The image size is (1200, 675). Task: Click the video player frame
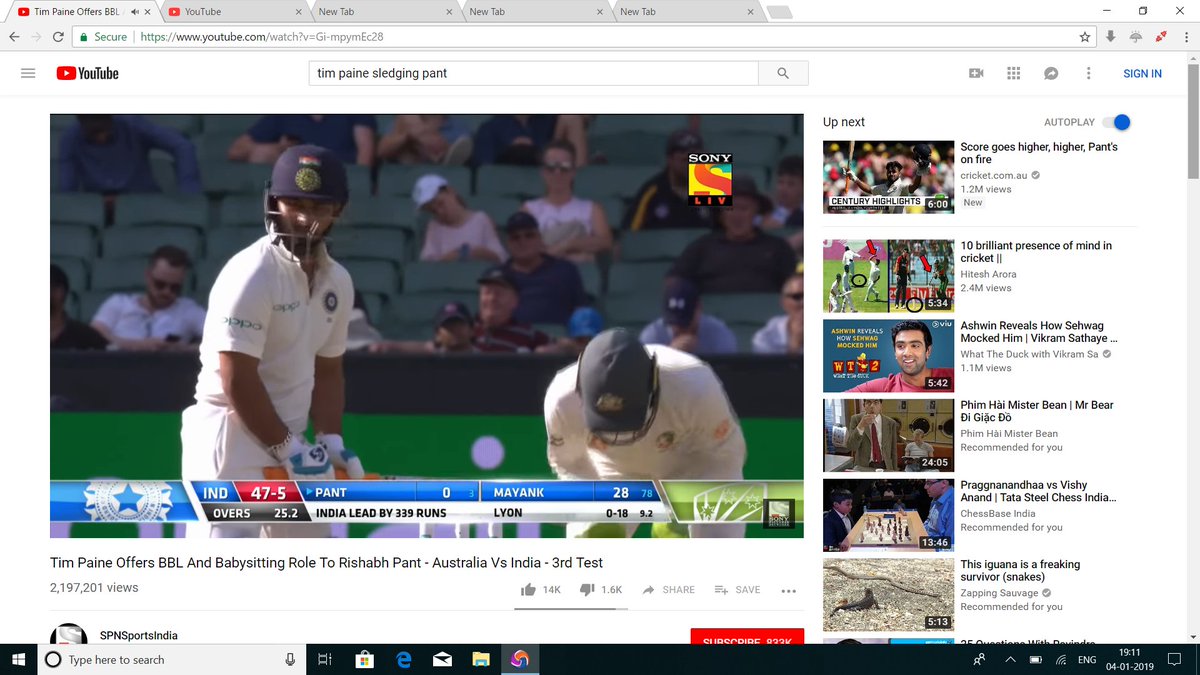pyautogui.click(x=427, y=326)
